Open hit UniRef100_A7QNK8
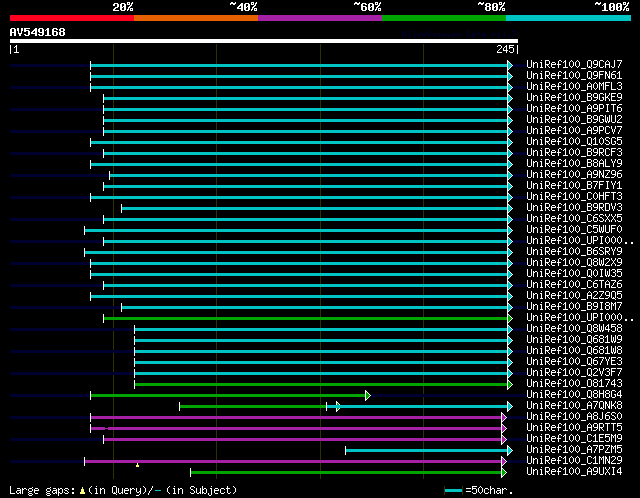This screenshot has height=498, width=640. (574, 406)
